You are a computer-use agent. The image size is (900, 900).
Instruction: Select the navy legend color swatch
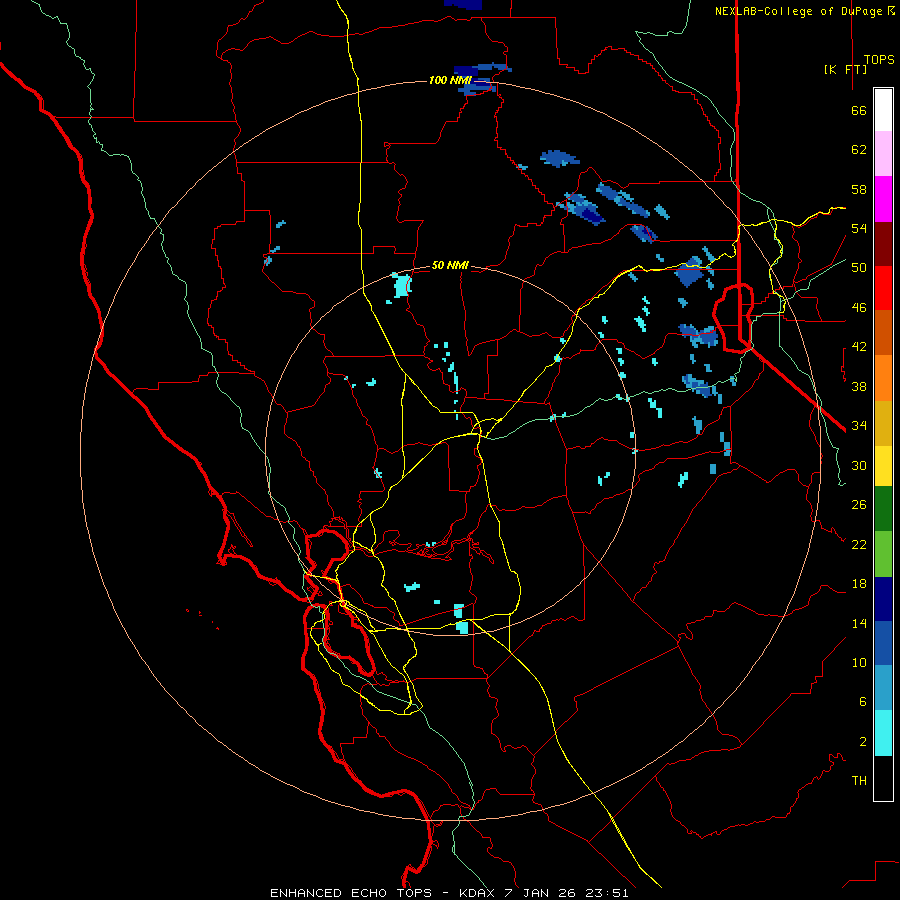click(x=883, y=599)
